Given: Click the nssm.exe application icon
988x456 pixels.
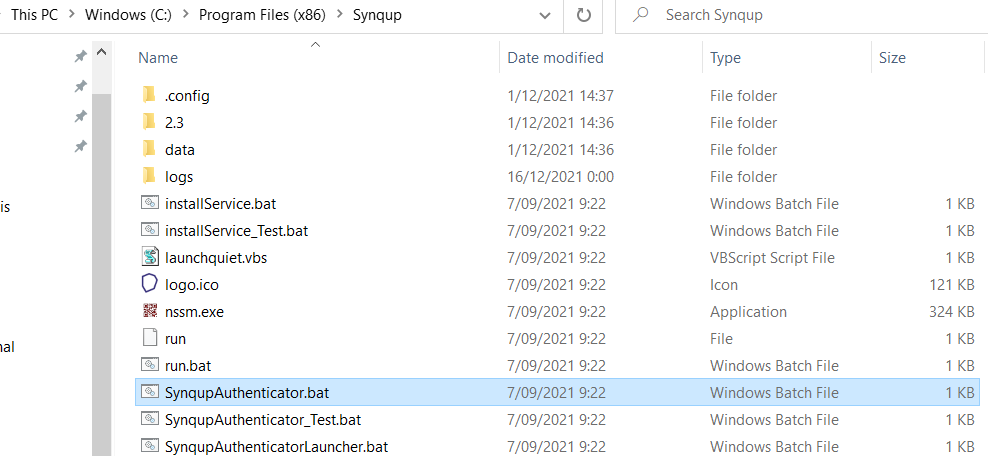Looking at the screenshot, I should 149,311.
